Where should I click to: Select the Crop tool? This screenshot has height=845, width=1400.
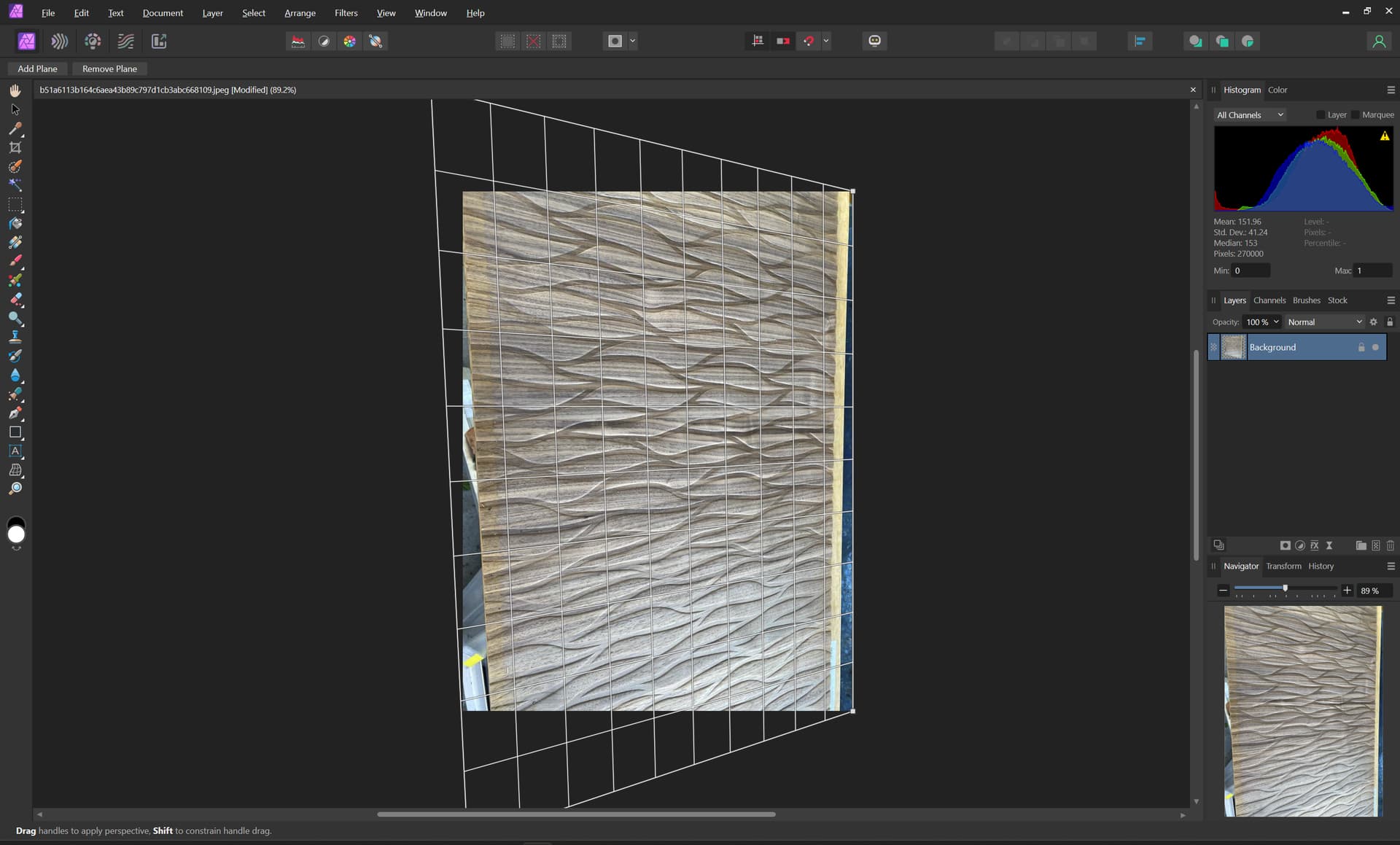point(15,147)
